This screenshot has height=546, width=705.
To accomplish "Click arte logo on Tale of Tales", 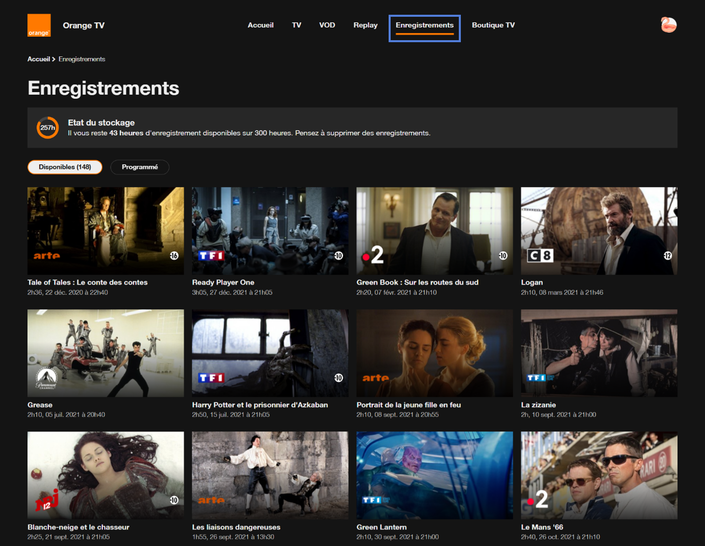I will pyautogui.click(x=47, y=255).
